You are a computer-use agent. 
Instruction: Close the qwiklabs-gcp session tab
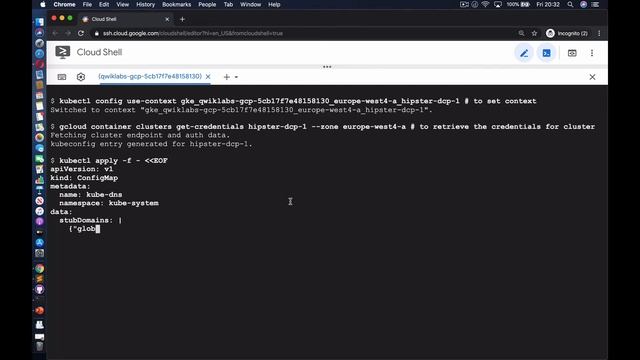208,77
